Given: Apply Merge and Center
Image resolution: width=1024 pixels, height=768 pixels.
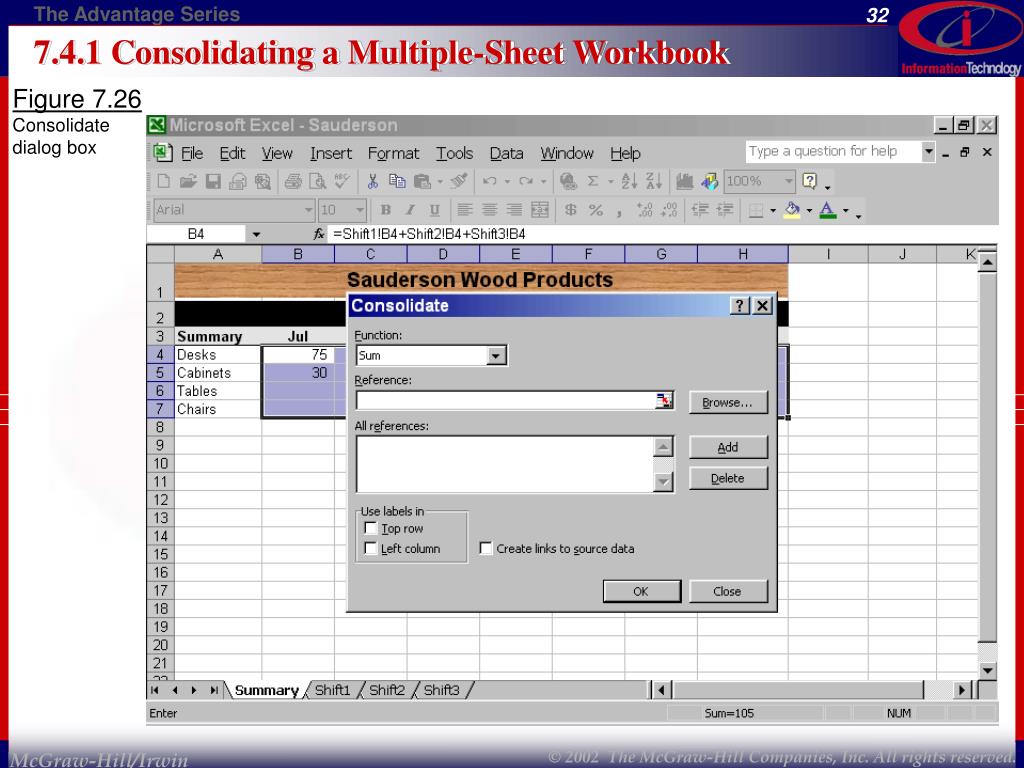Looking at the screenshot, I should coord(539,210).
